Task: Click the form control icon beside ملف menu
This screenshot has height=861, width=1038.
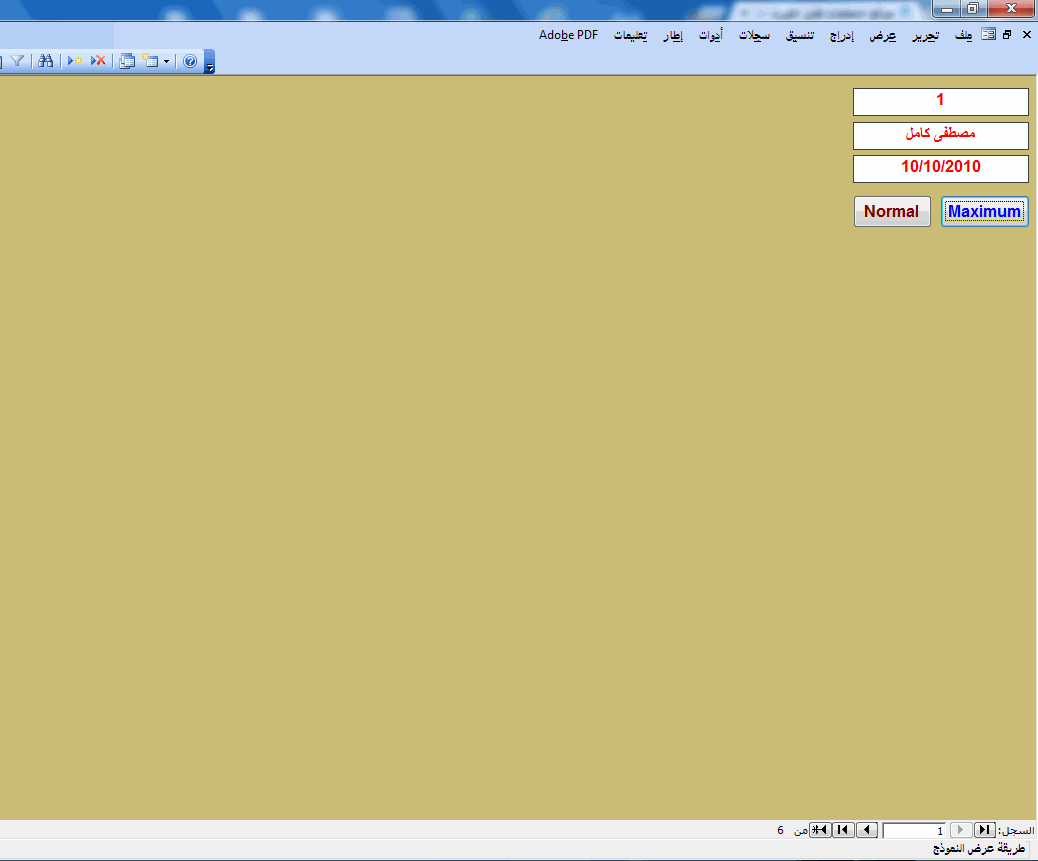Action: tap(988, 34)
